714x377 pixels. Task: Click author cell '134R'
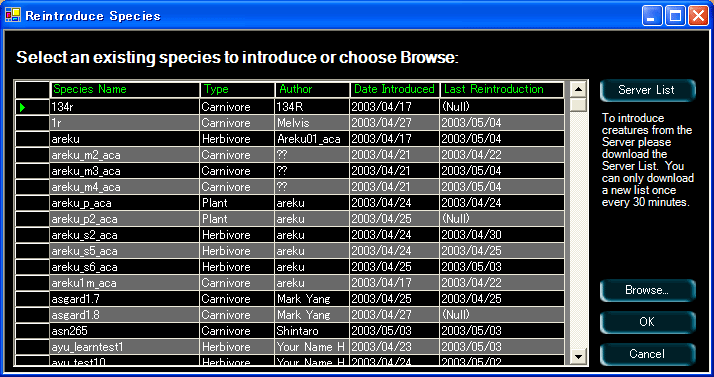312,107
